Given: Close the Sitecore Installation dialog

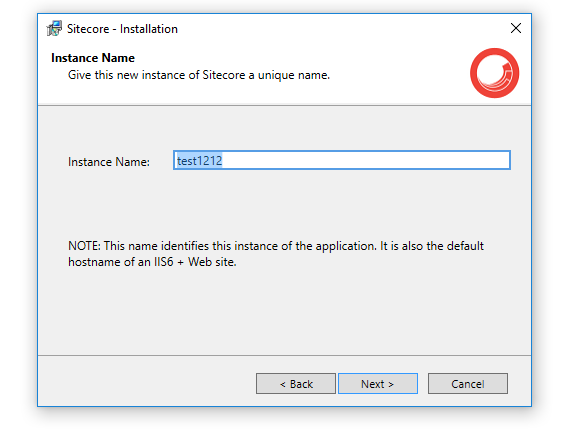Looking at the screenshot, I should click(x=516, y=28).
